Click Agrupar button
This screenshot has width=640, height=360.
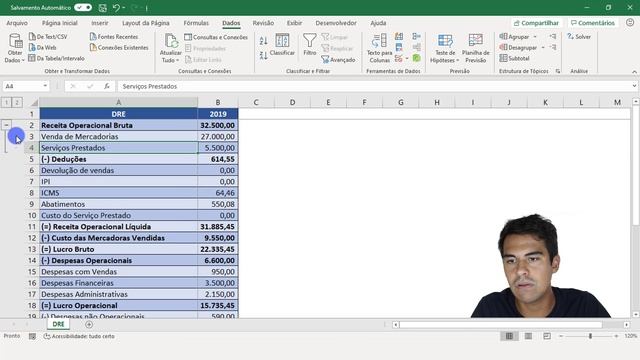[x=514, y=37]
